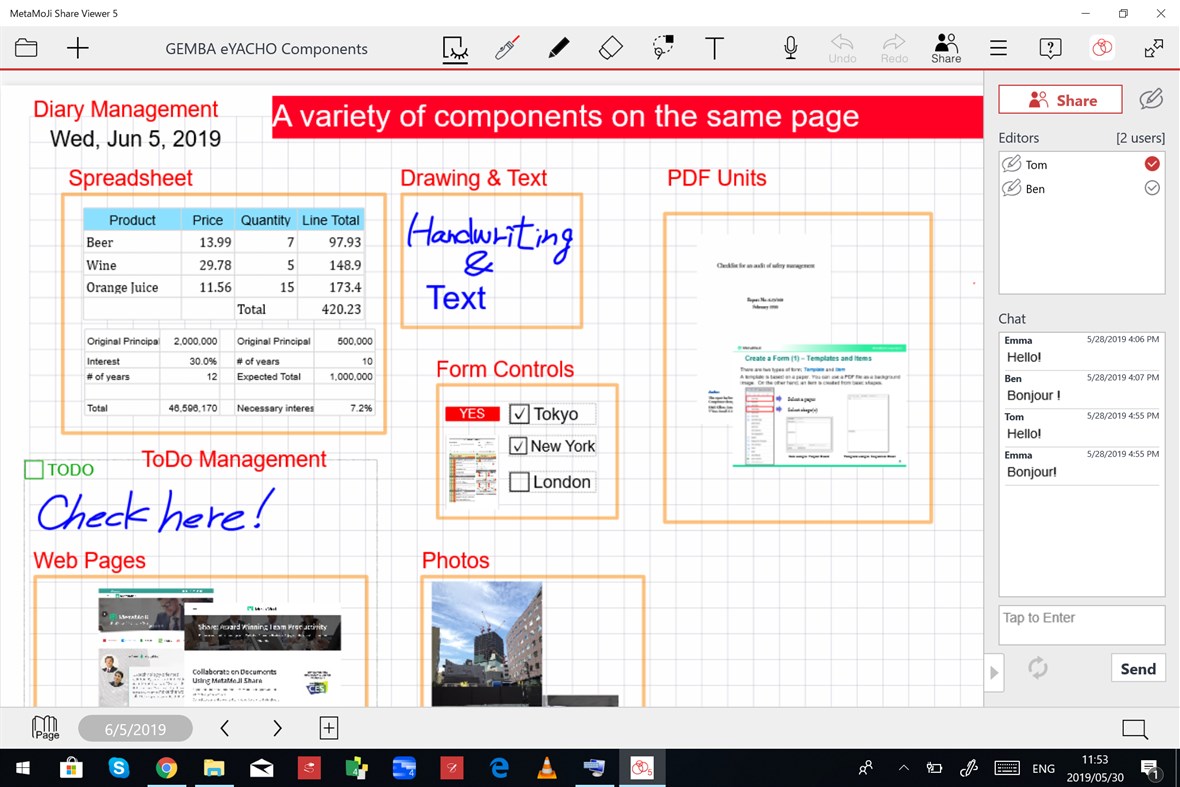The height and width of the screenshot is (787, 1180).
Task: Open the chat panel icon at bottom right
Action: coord(1134,729)
